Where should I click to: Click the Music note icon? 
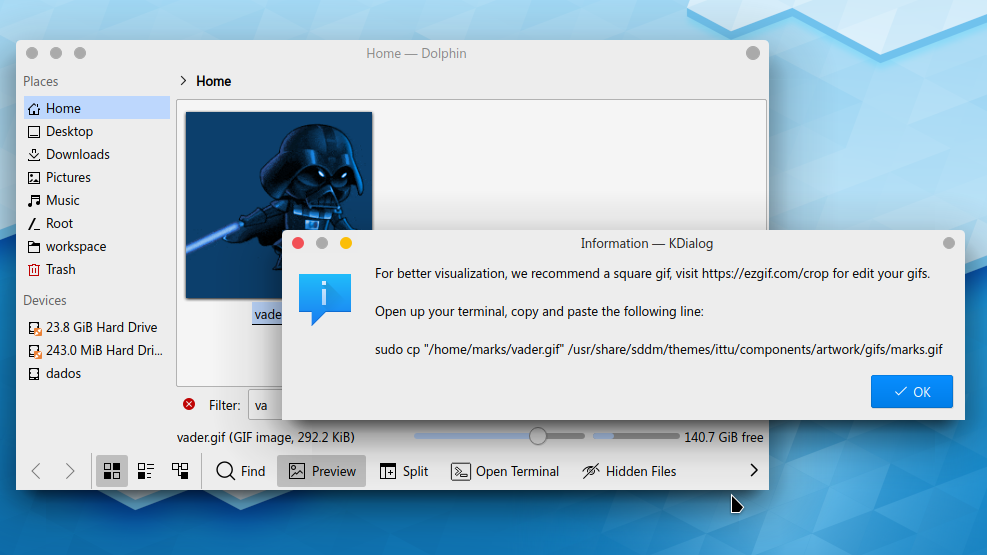[34, 201]
